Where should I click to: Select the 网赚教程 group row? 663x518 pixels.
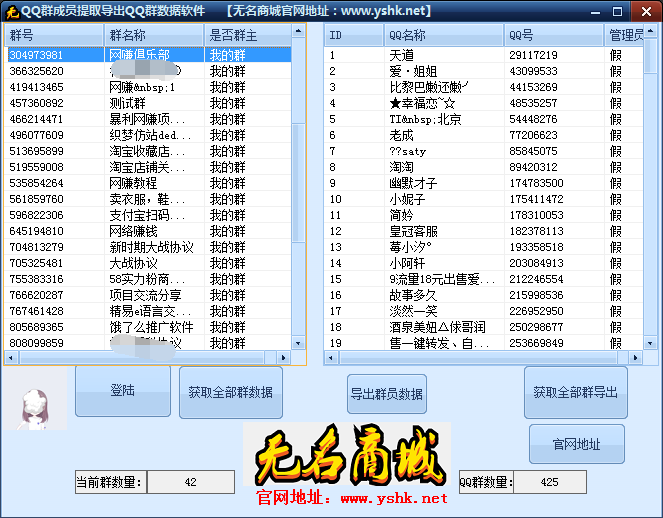tap(148, 183)
